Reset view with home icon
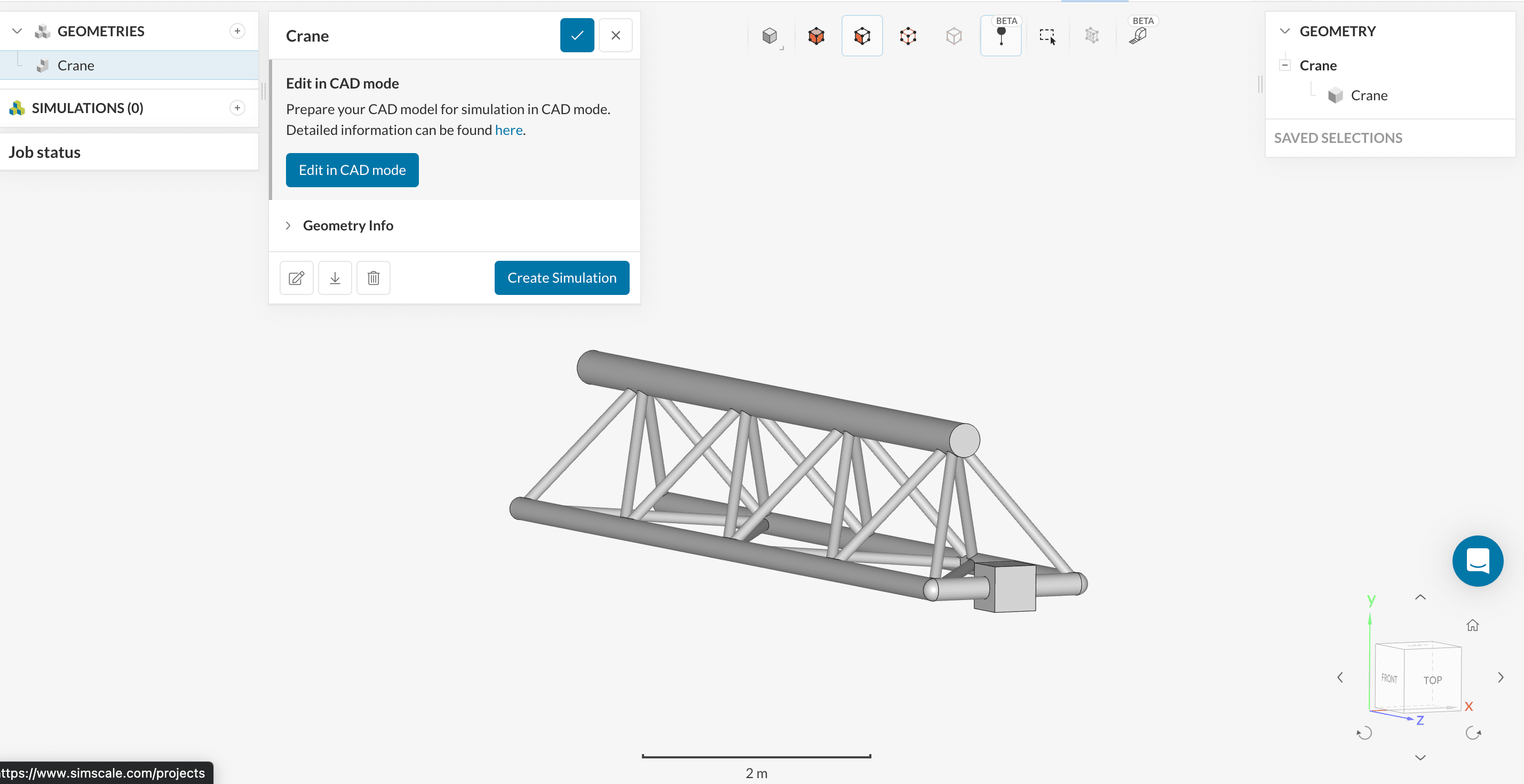The width and height of the screenshot is (1524, 784). pos(1473,626)
